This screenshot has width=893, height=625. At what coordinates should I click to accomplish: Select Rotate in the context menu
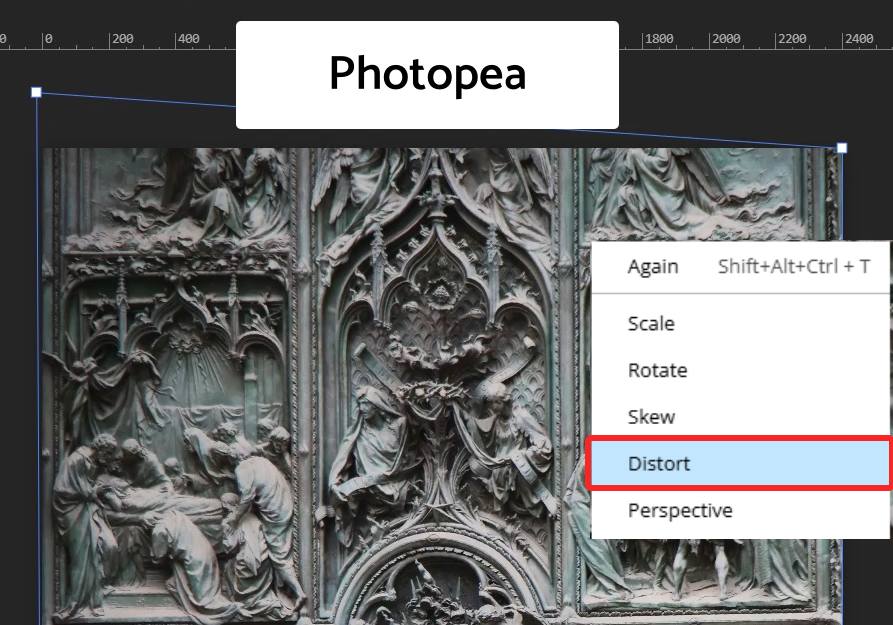coord(740,370)
